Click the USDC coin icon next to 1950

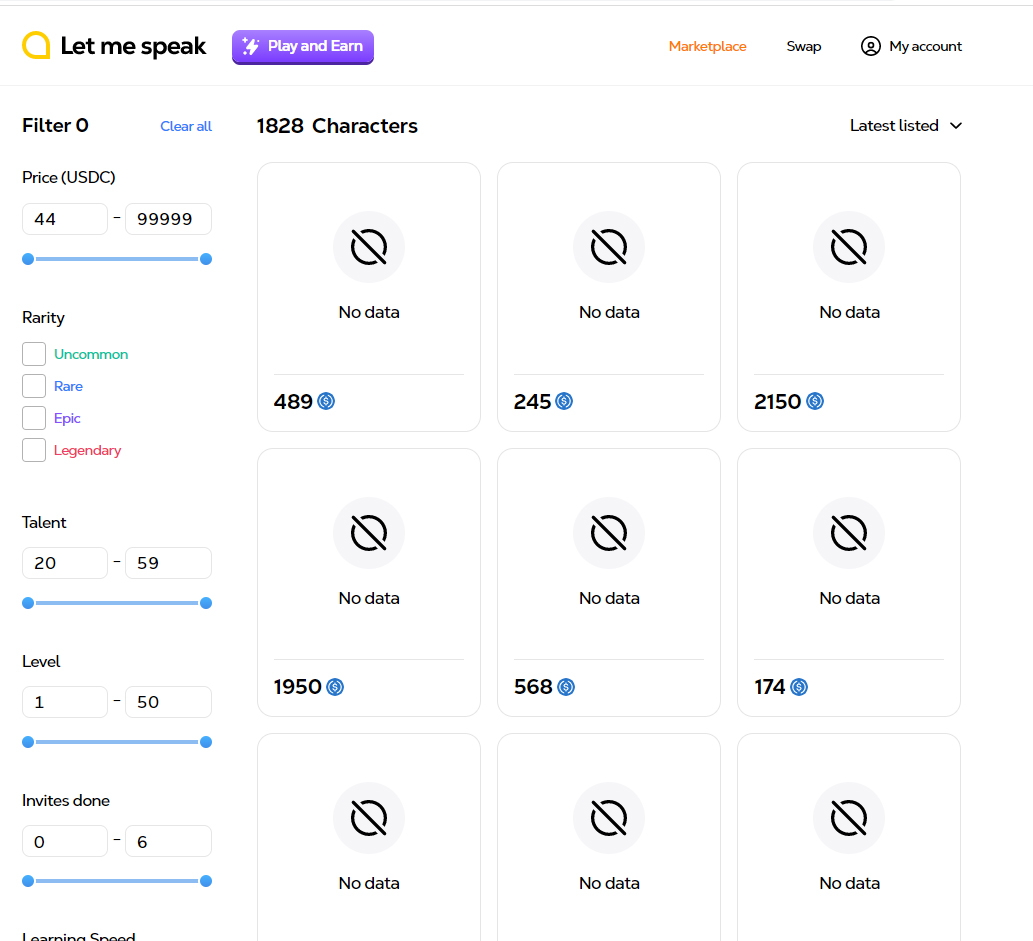[x=335, y=687]
